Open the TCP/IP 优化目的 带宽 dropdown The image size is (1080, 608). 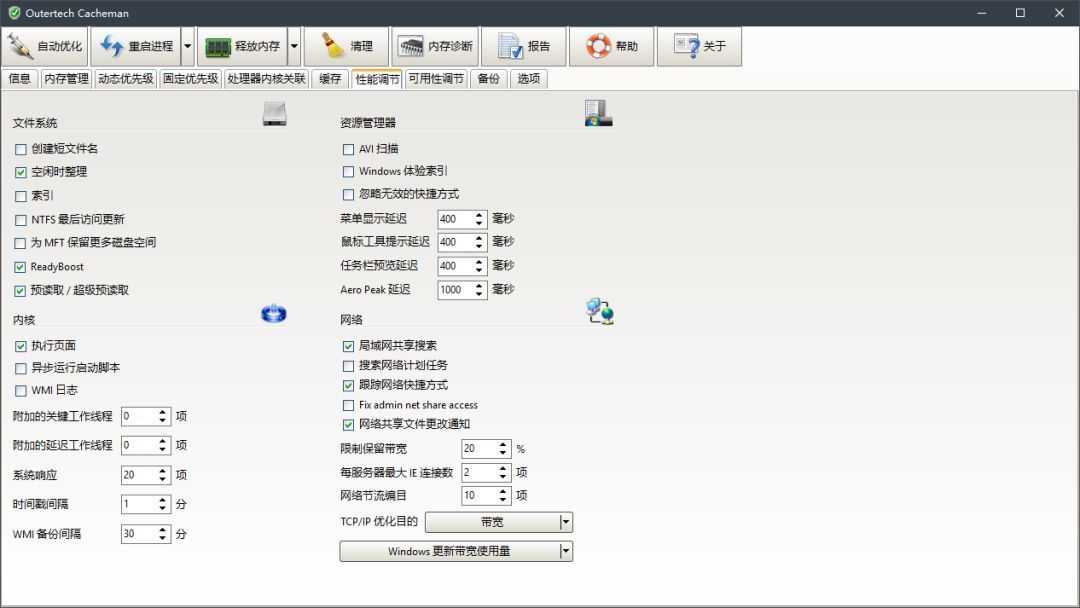[566, 522]
